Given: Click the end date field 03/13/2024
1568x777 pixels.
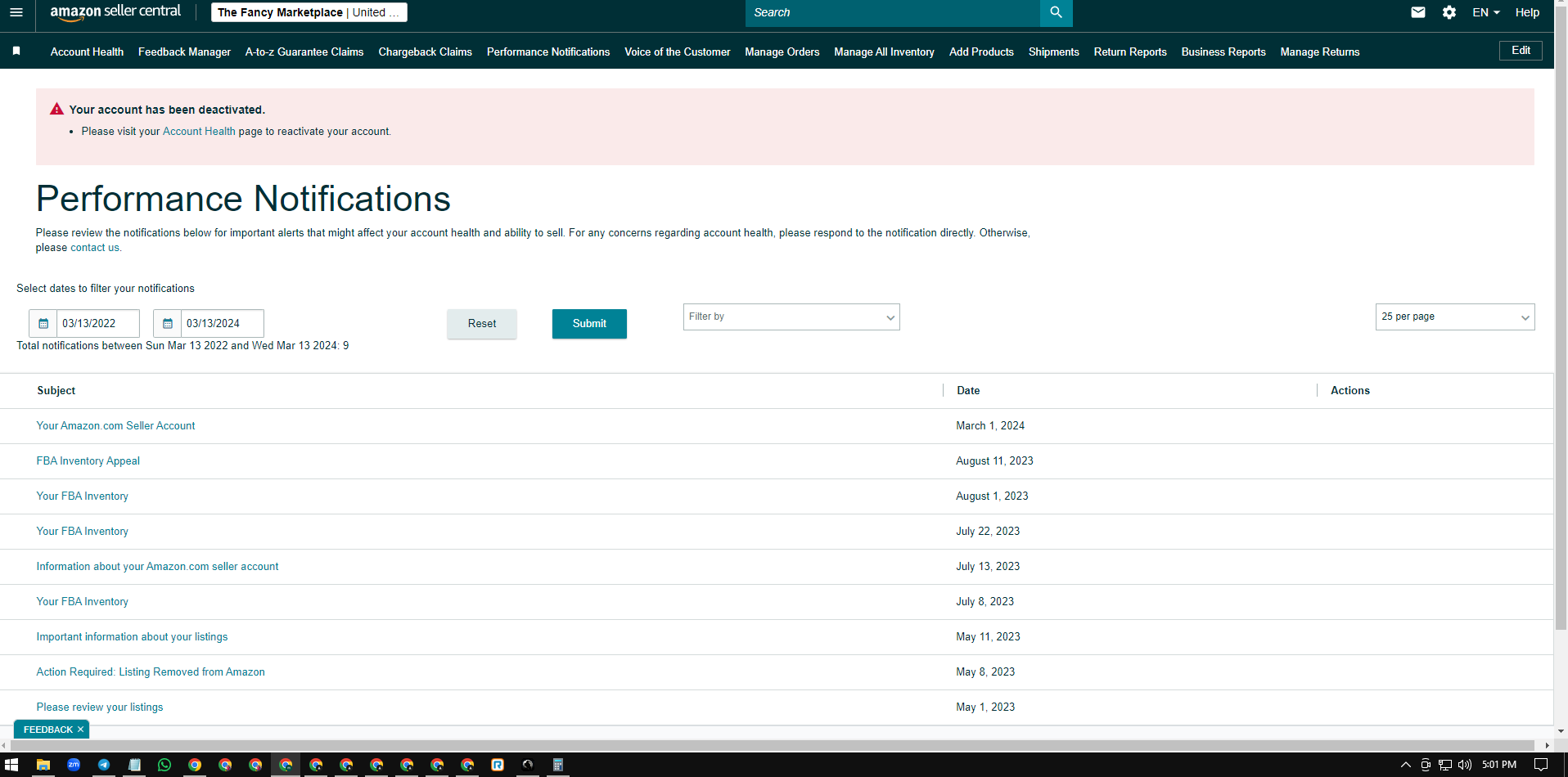Looking at the screenshot, I should 223,323.
